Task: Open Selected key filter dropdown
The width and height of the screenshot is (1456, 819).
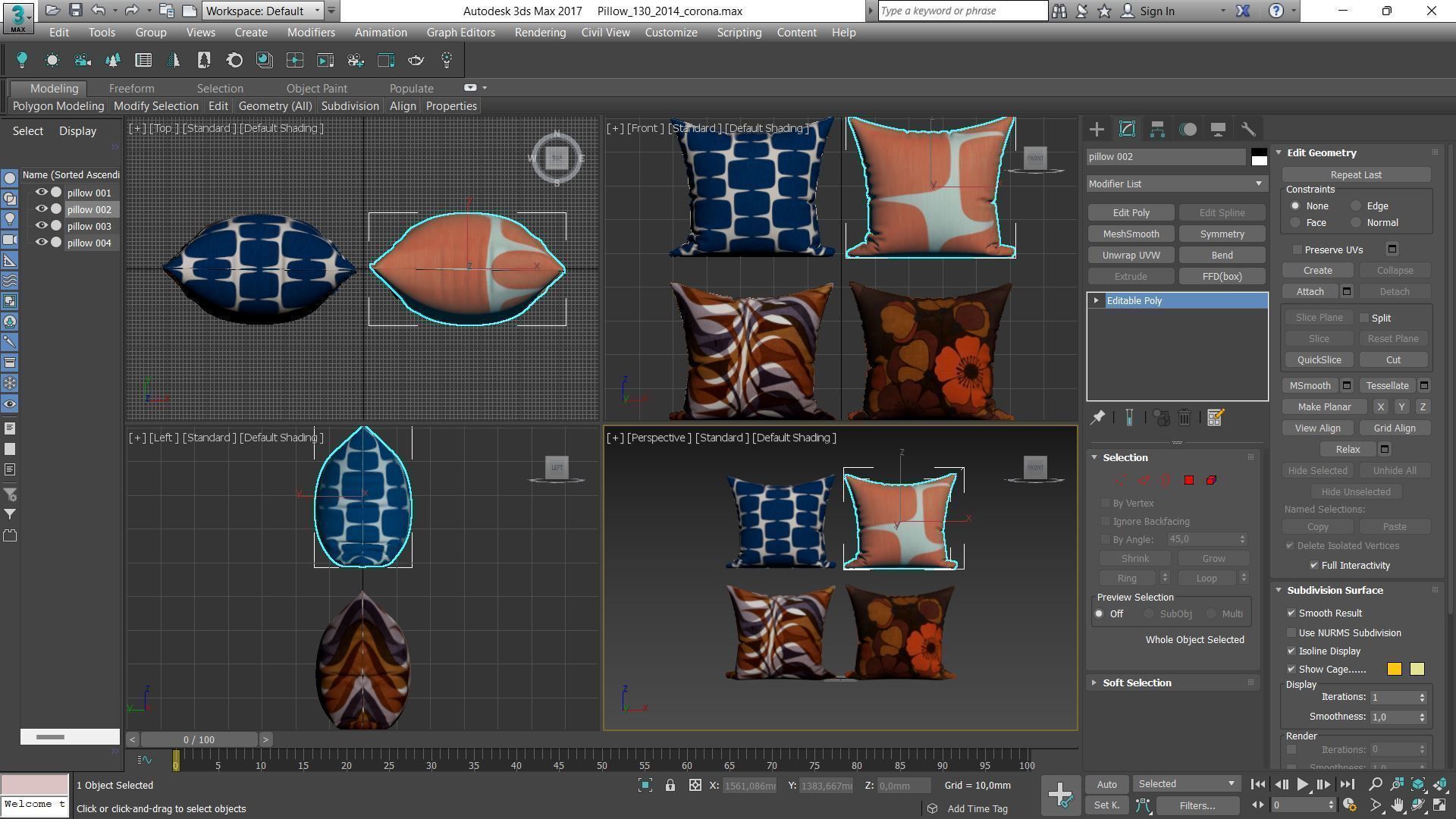Action: pos(1186,784)
